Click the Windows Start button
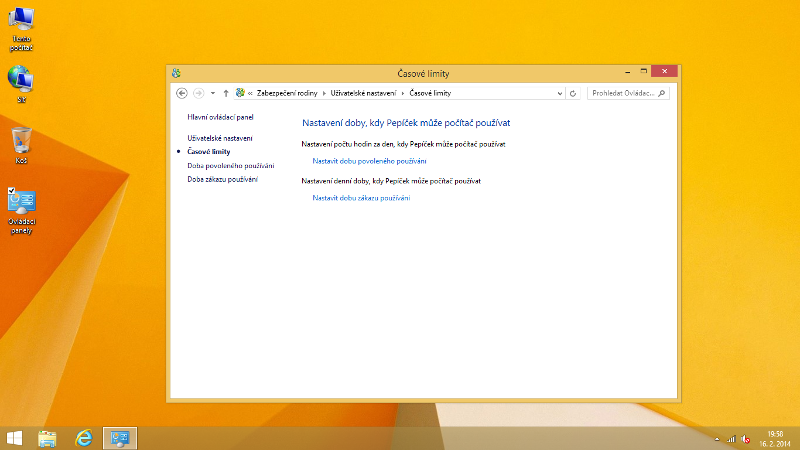The image size is (800, 450). click(x=15, y=438)
